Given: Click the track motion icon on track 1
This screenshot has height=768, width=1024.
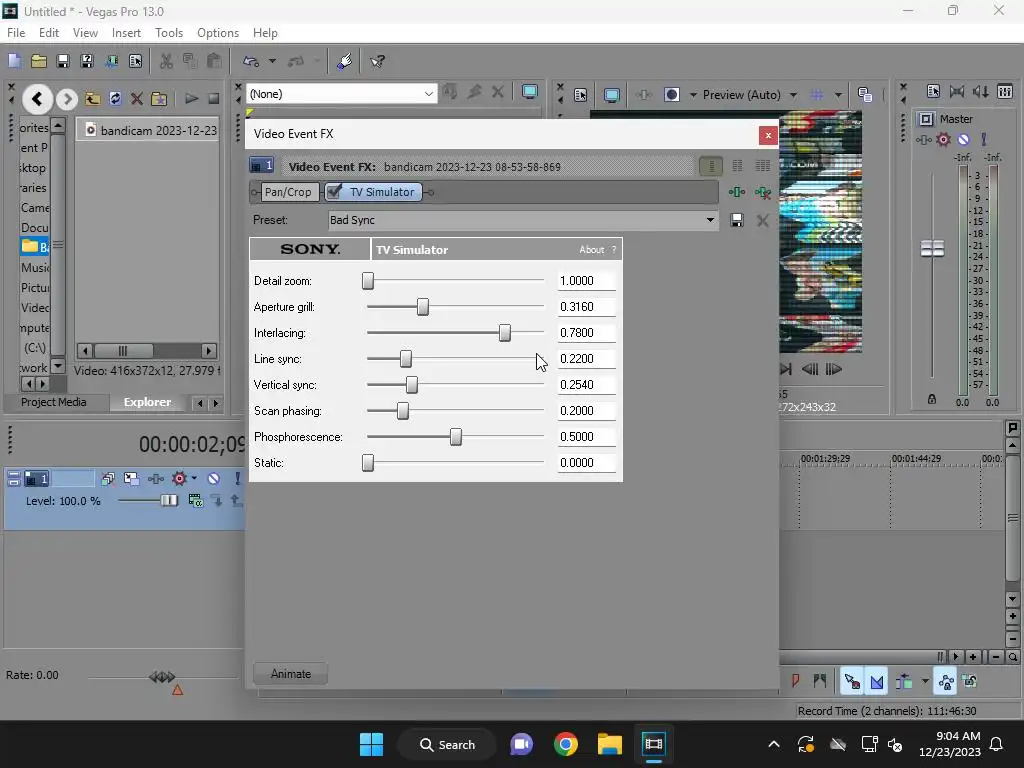Looking at the screenshot, I should 131,479.
